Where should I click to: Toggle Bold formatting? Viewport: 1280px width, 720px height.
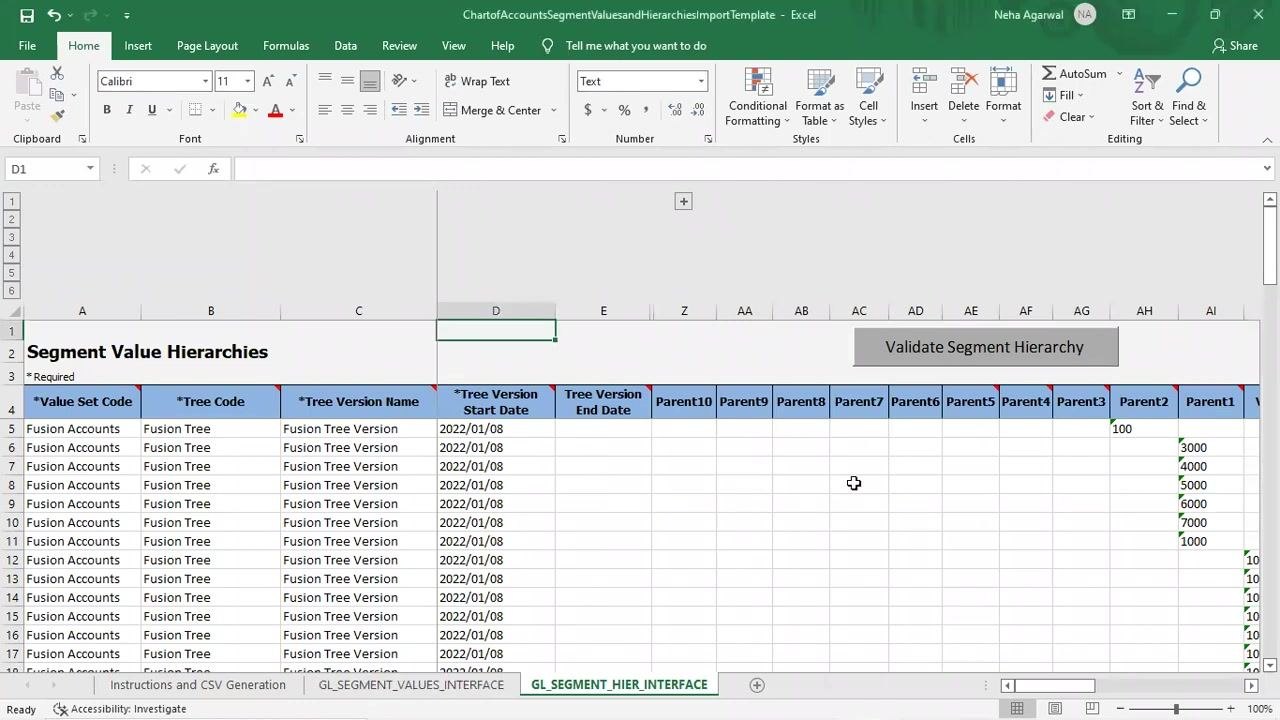tap(107, 110)
